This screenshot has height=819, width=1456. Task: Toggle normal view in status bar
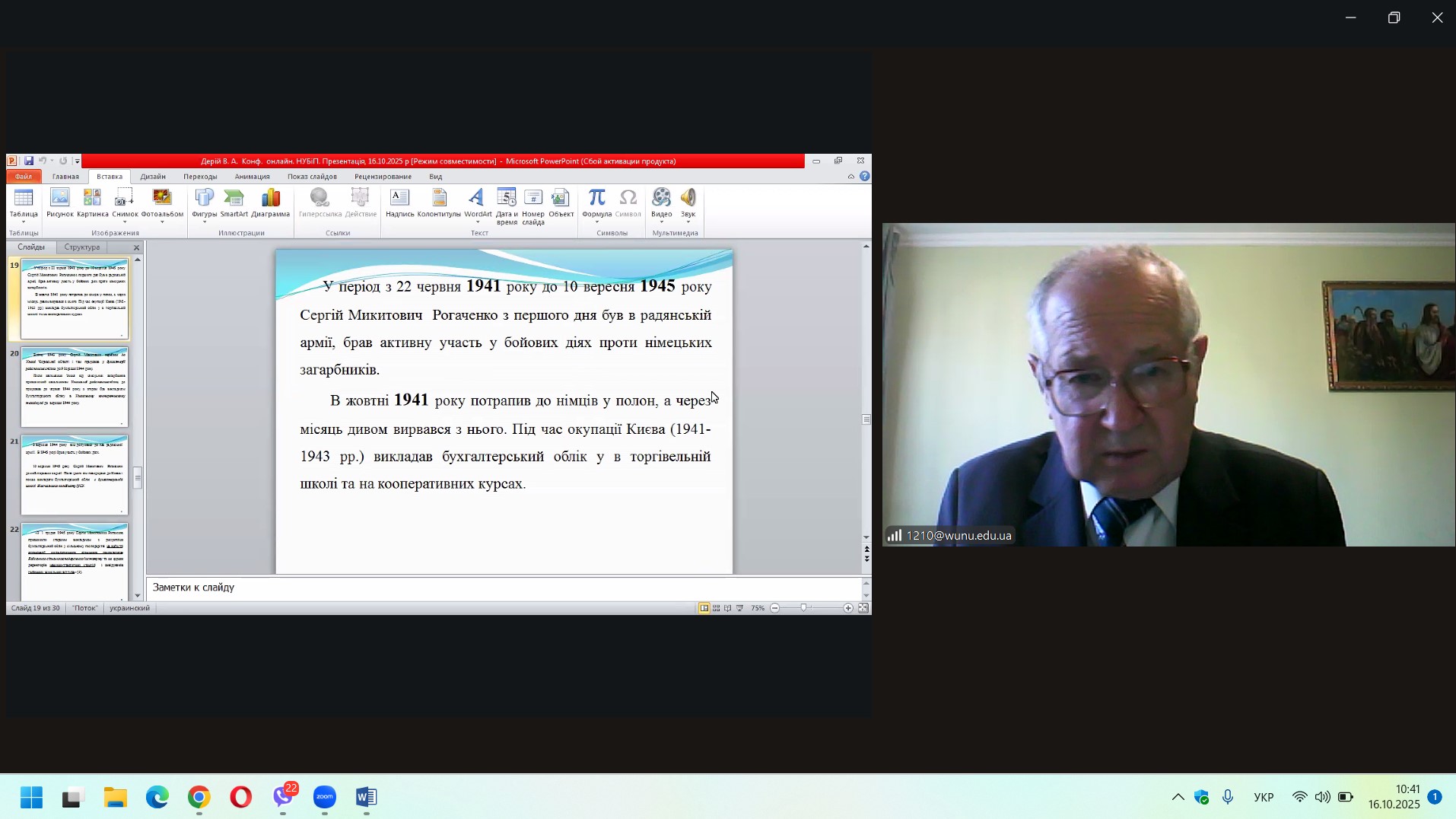704,608
